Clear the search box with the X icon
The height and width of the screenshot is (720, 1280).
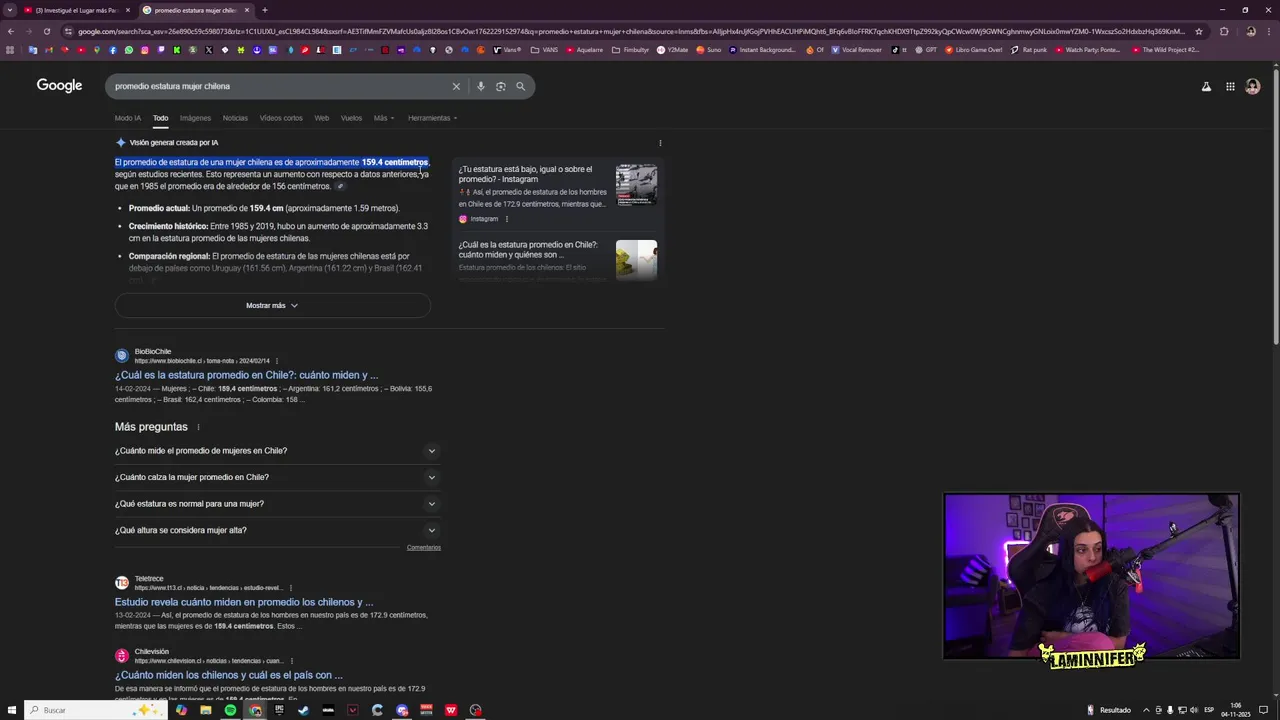pyautogui.click(x=456, y=86)
